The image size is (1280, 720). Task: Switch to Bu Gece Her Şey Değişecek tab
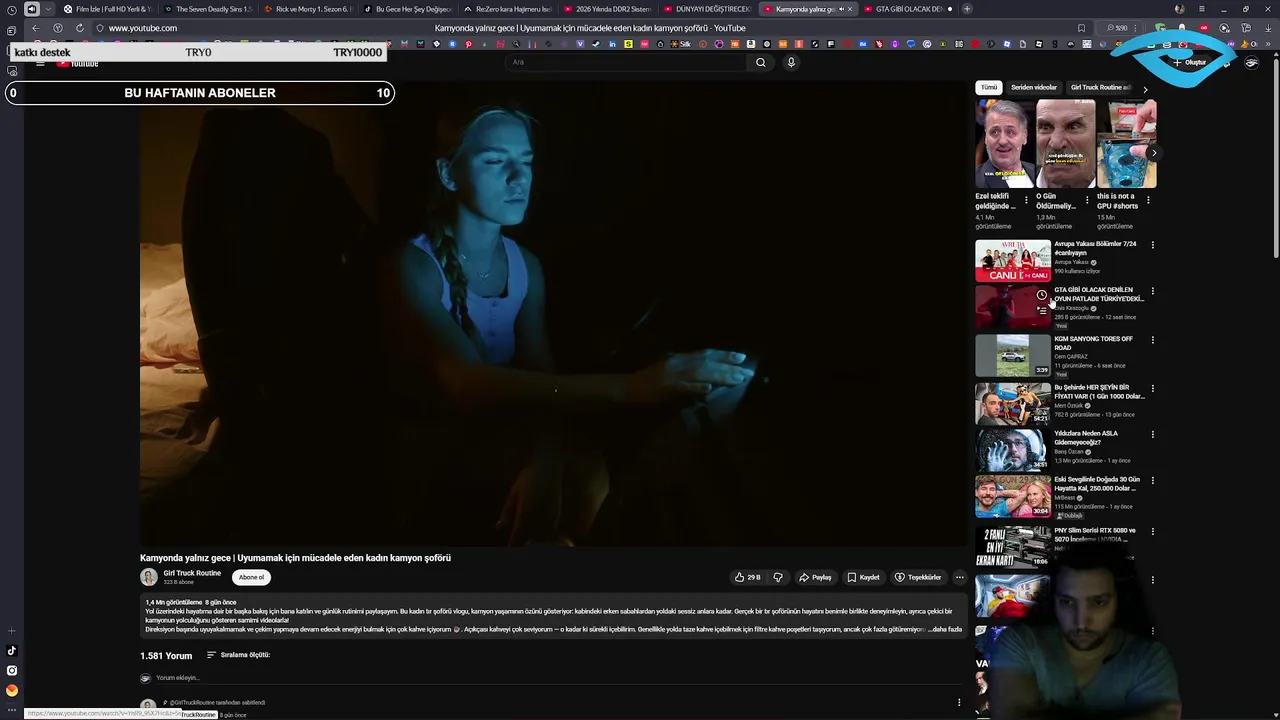click(408, 9)
